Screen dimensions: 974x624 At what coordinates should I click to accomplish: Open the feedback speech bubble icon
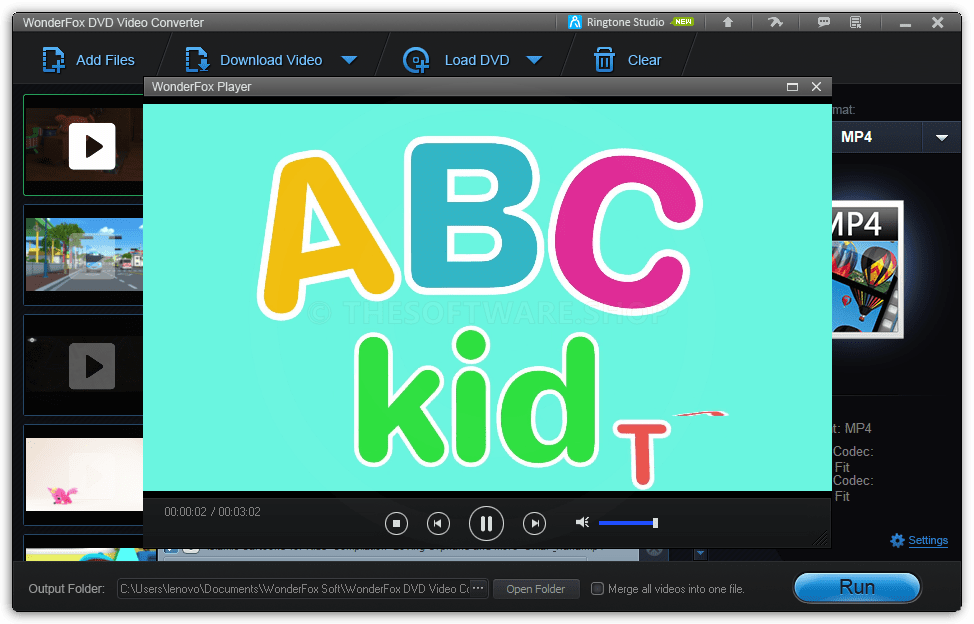pos(824,22)
